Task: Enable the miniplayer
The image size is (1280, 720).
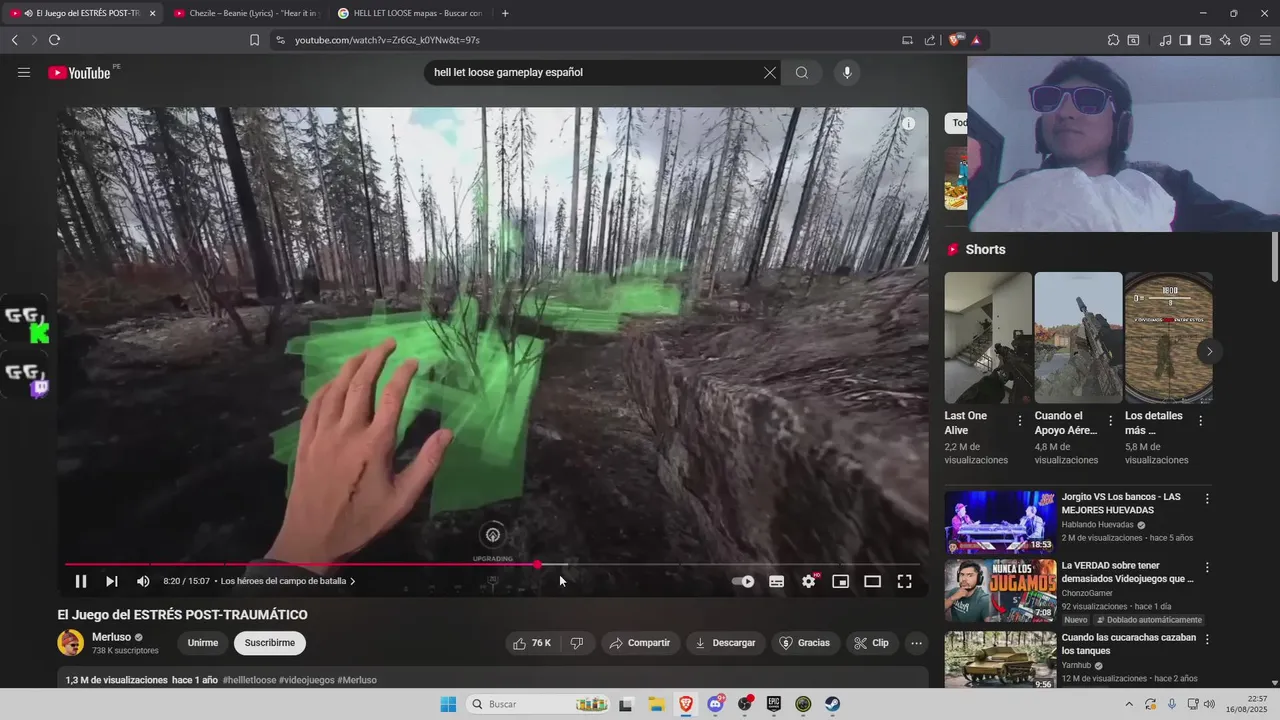Action: click(x=841, y=581)
